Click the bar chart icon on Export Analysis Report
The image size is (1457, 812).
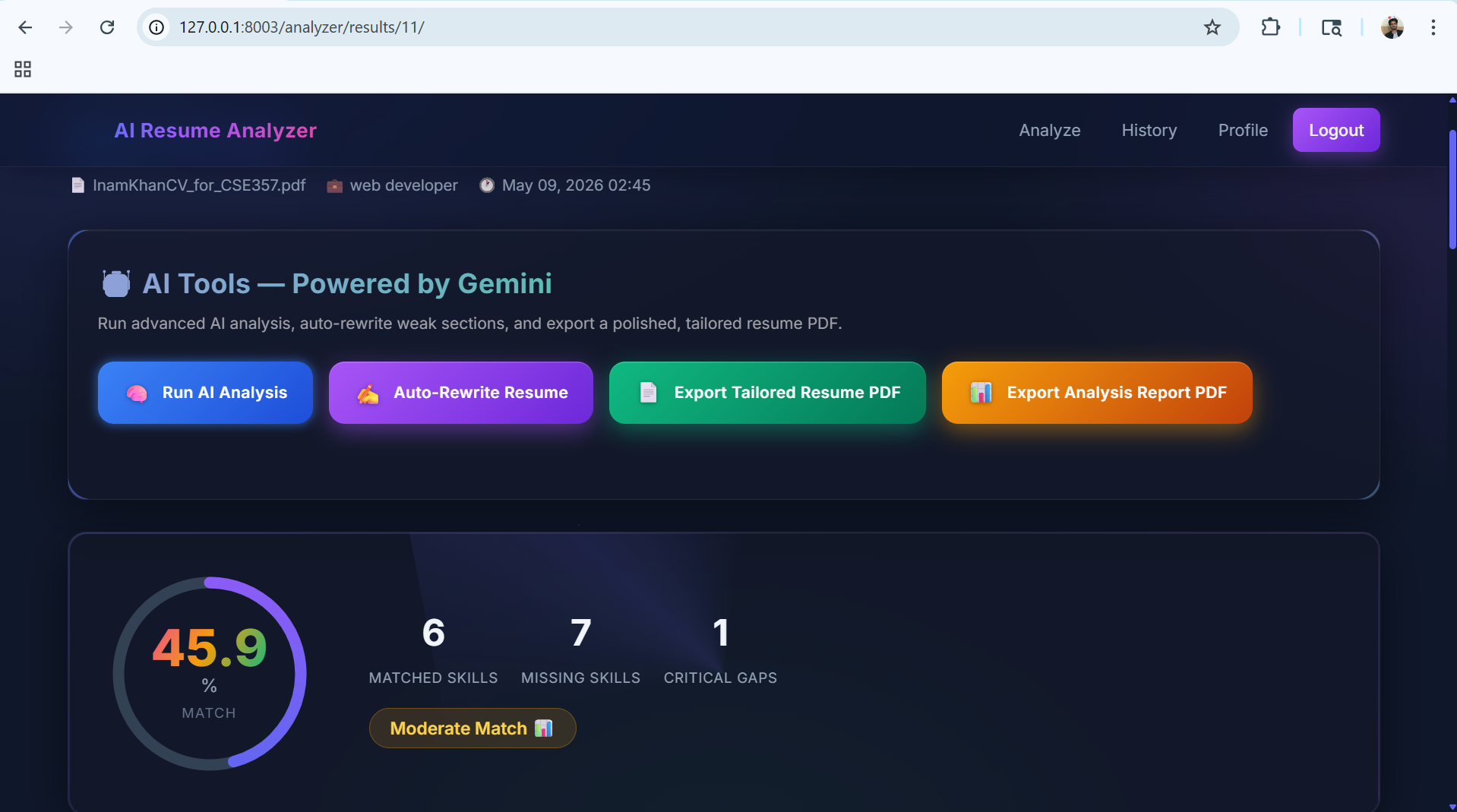point(981,393)
